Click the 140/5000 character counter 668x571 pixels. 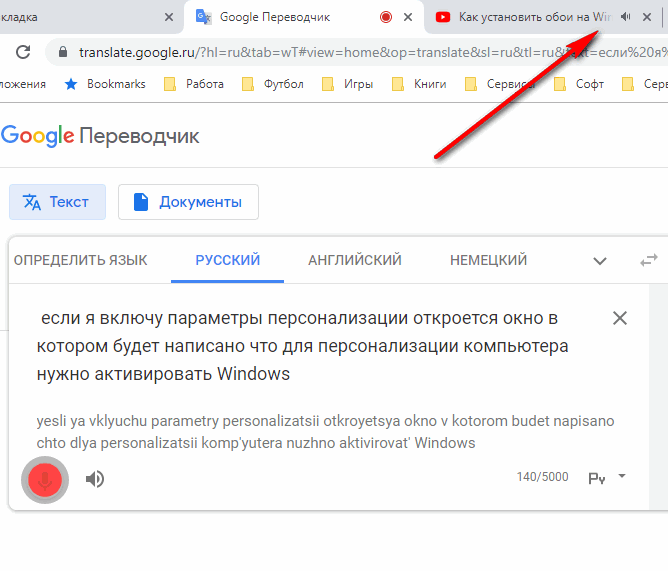point(542,476)
